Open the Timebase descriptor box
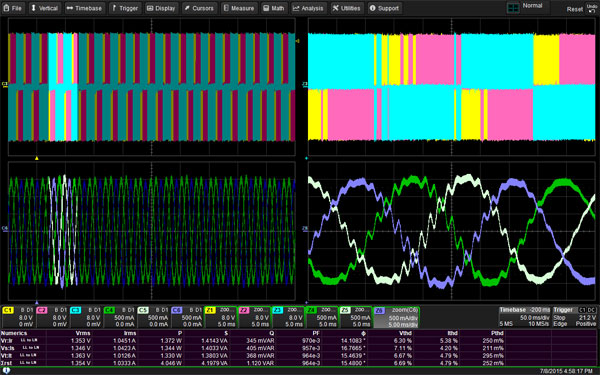Image resolution: width=600 pixels, height=375 pixels. (x=524, y=317)
